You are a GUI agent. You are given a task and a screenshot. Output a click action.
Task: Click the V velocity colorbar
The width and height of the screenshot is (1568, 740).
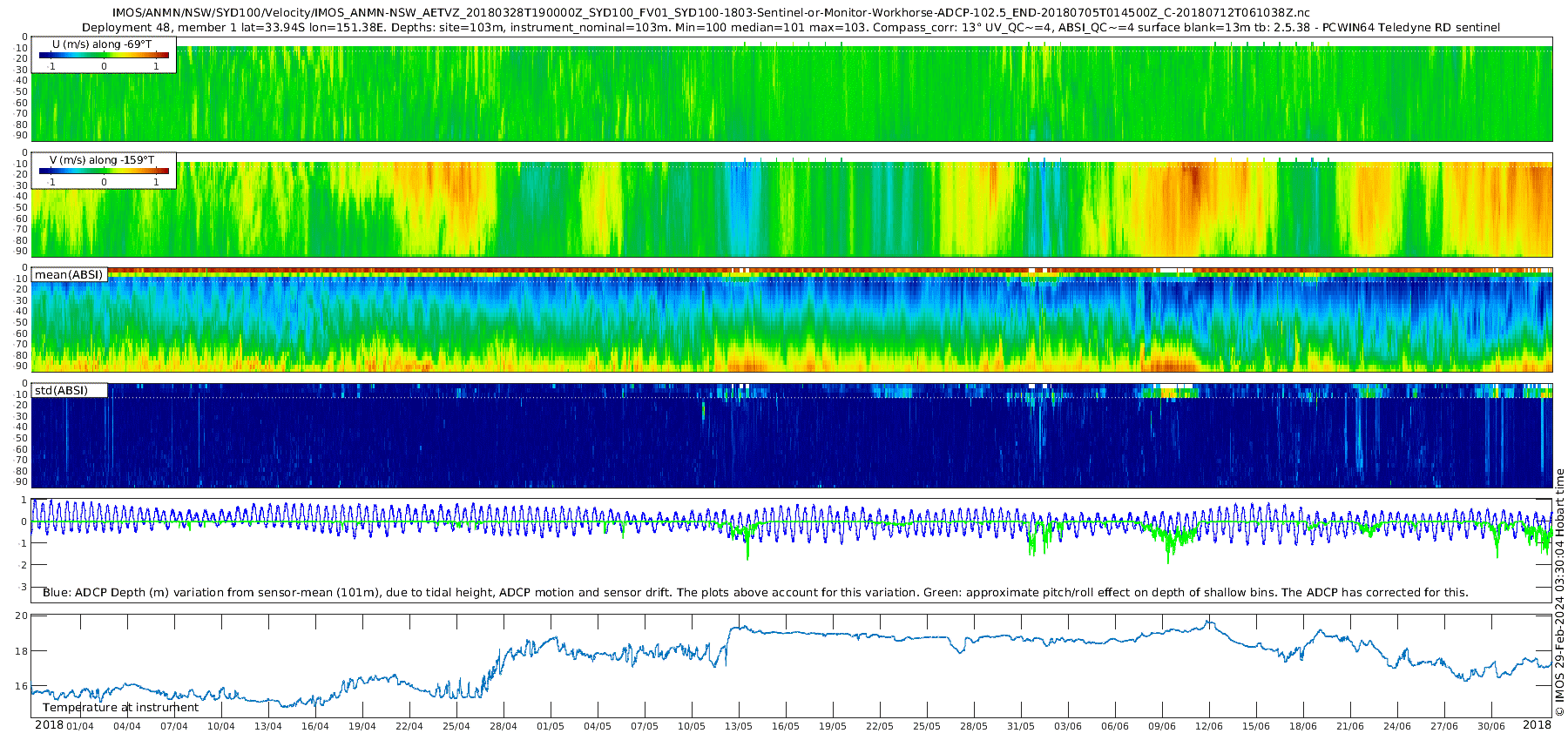[x=104, y=172]
